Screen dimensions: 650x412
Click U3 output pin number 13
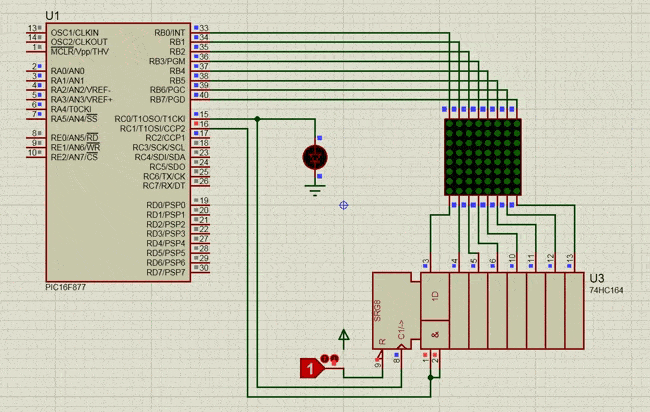coord(570,259)
